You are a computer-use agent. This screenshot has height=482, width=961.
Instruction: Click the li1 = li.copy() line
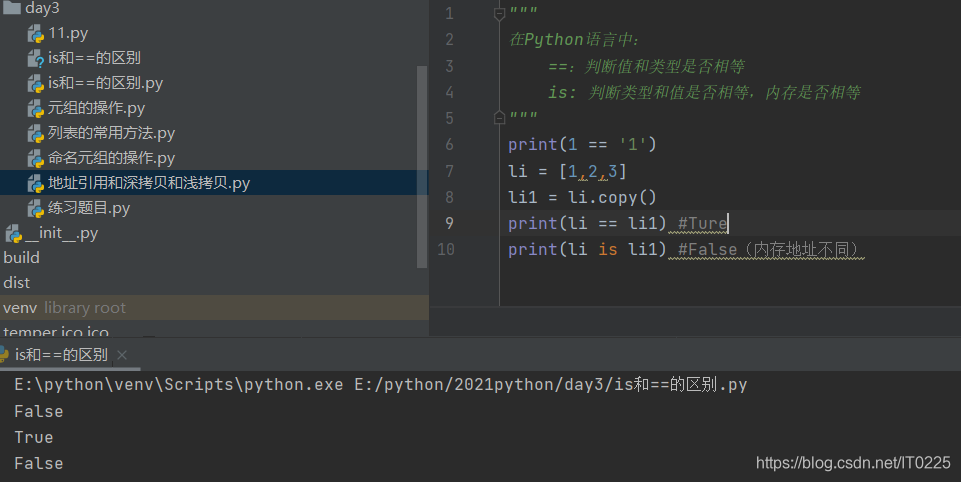click(582, 197)
